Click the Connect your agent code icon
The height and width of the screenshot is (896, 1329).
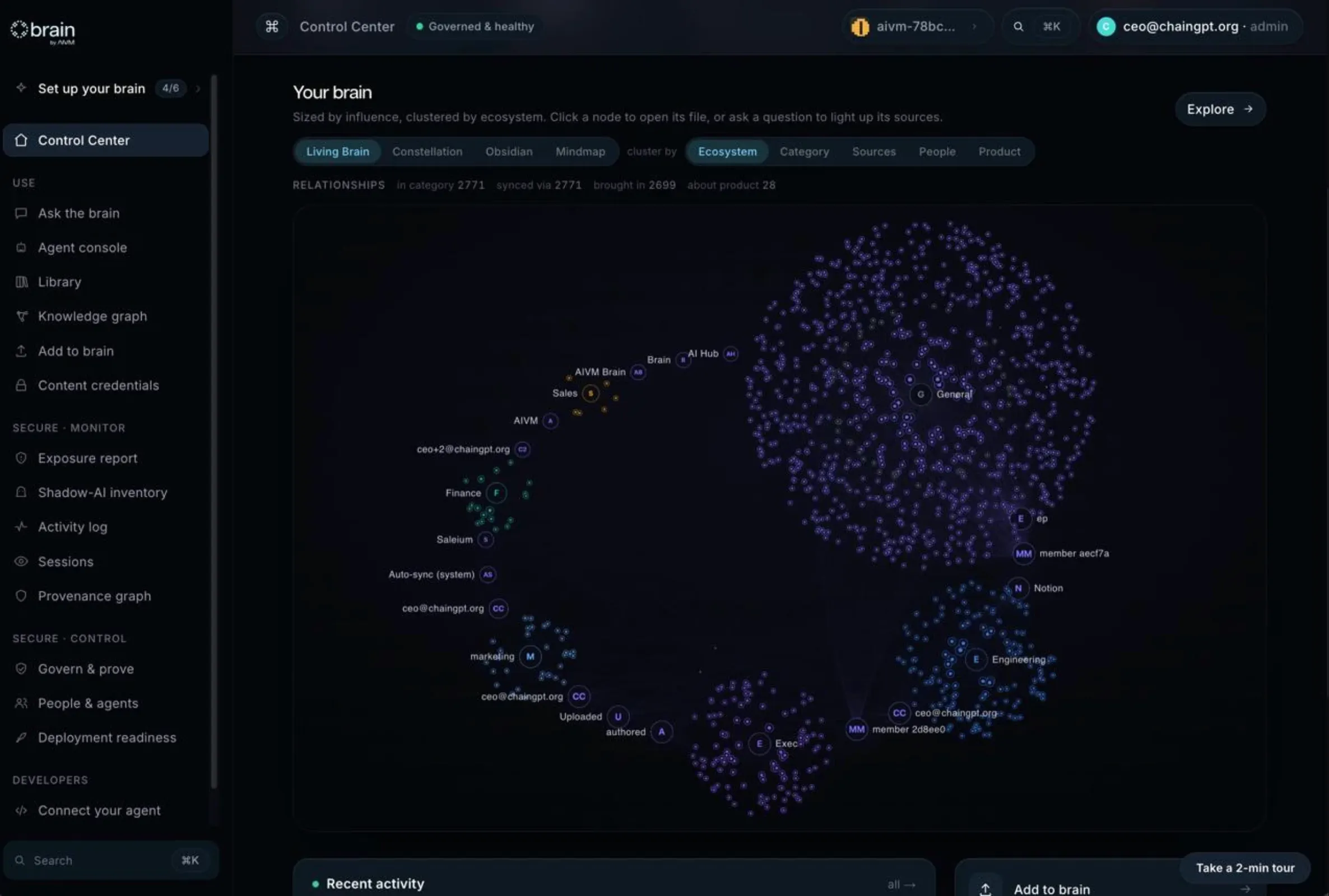tap(21, 810)
